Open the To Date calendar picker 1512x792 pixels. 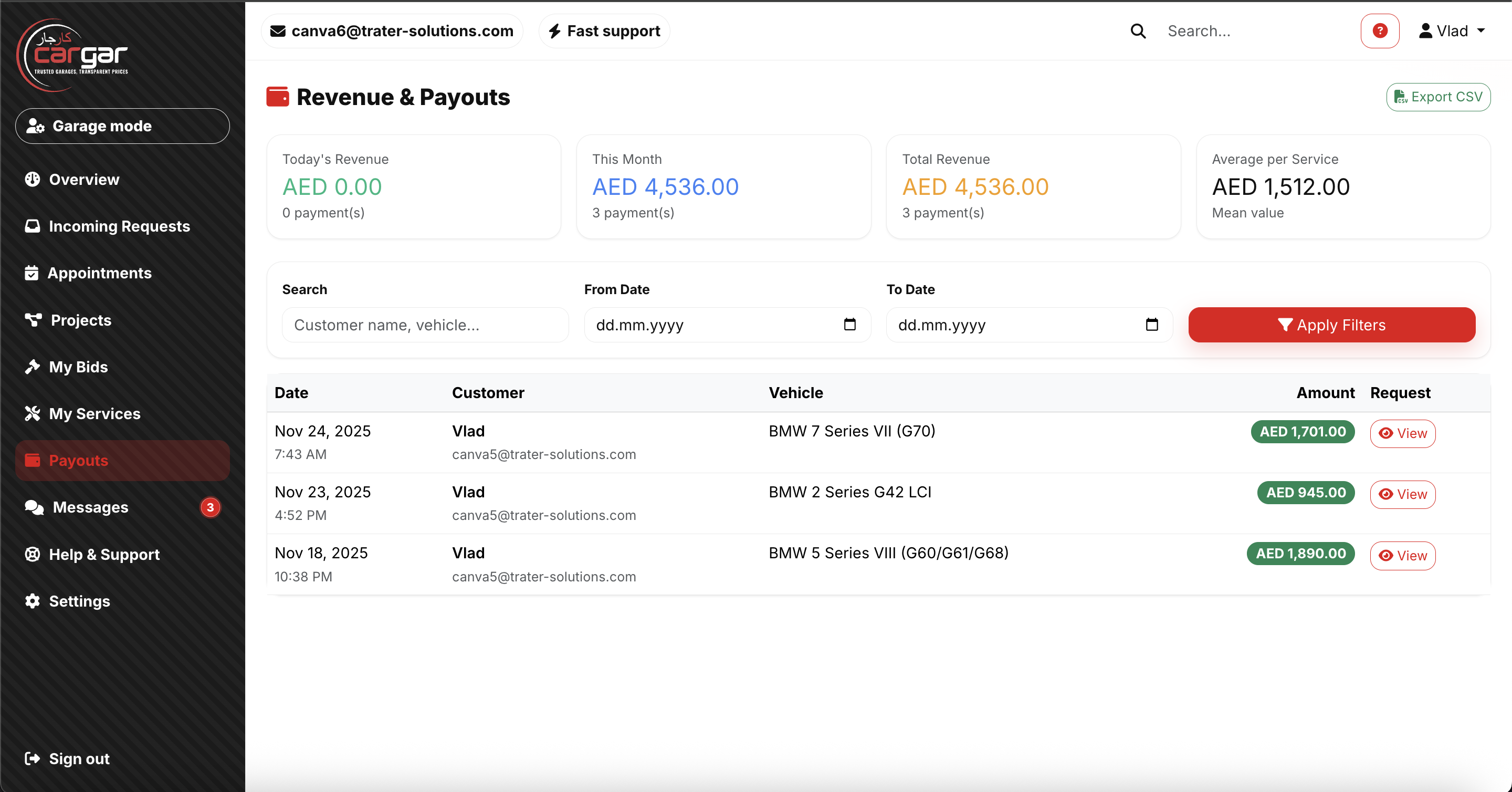click(1152, 325)
